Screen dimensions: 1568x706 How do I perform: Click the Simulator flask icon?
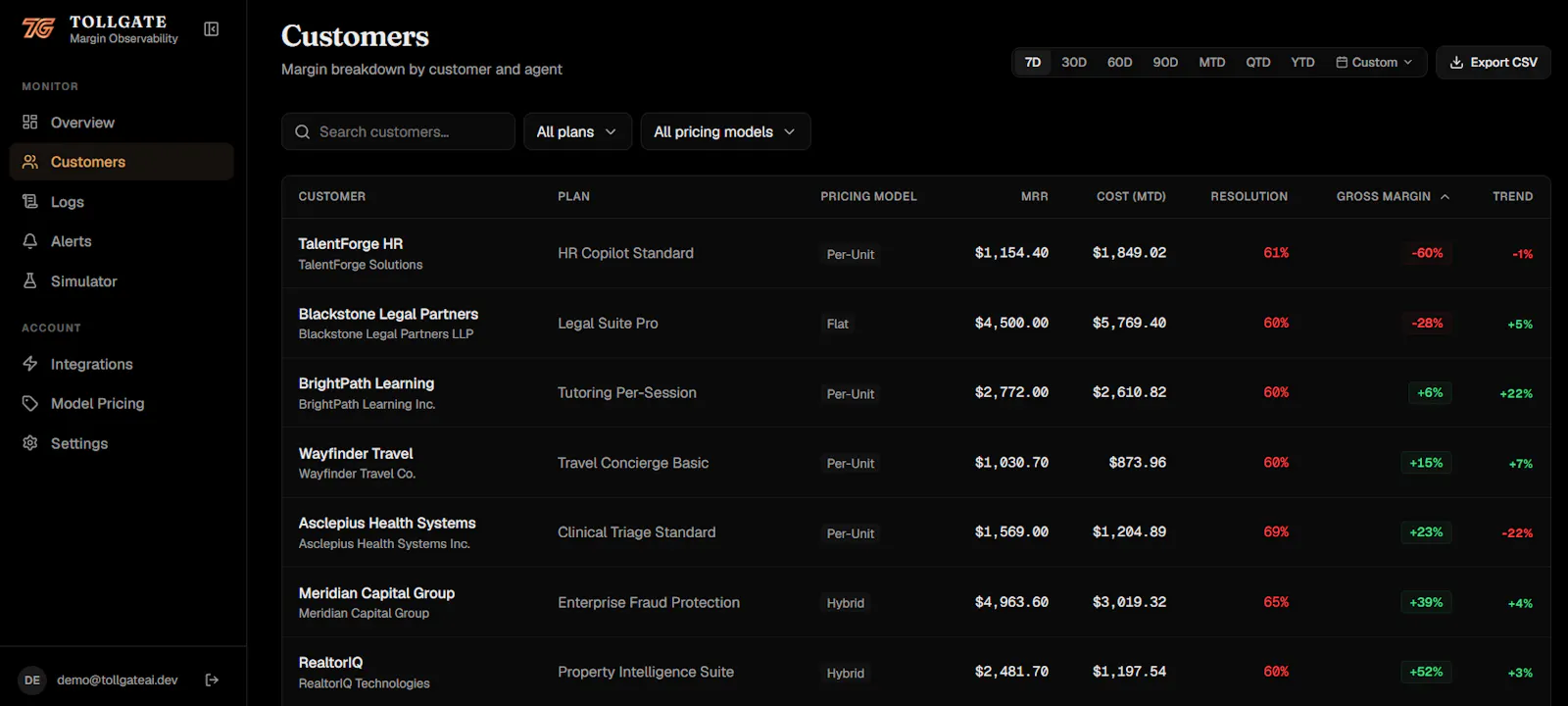point(30,280)
